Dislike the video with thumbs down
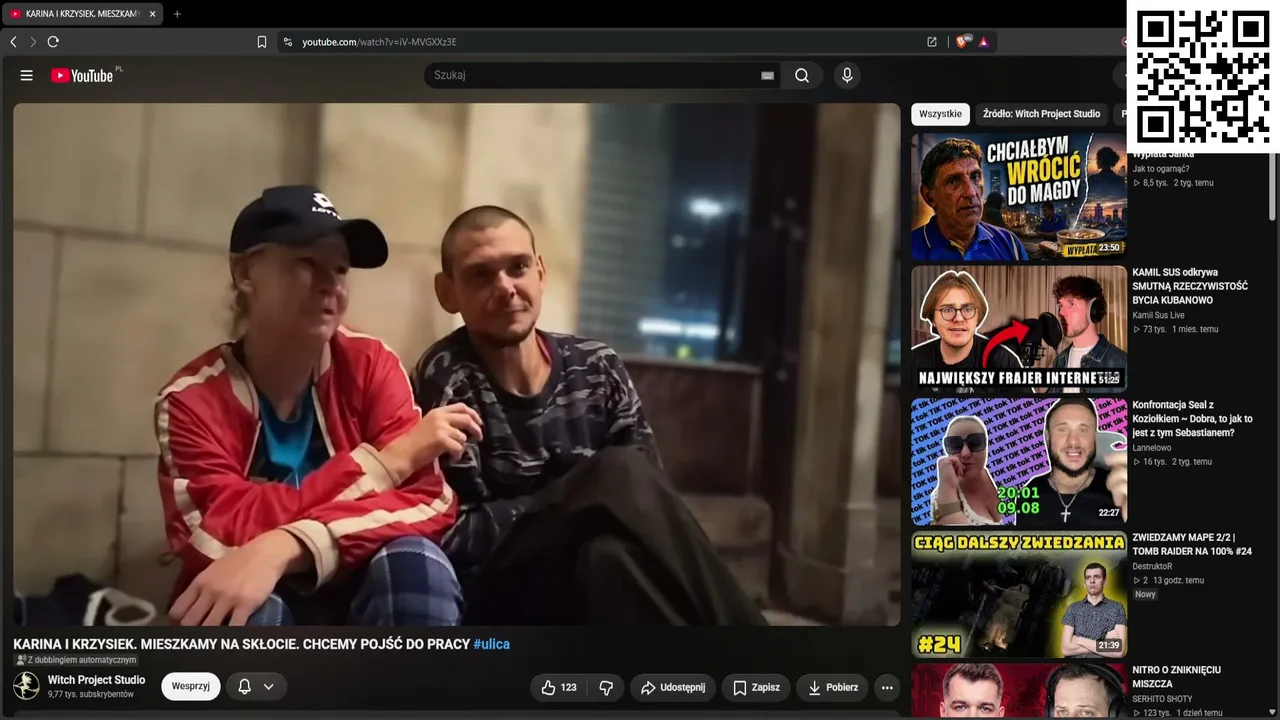1280x720 pixels. coord(606,688)
